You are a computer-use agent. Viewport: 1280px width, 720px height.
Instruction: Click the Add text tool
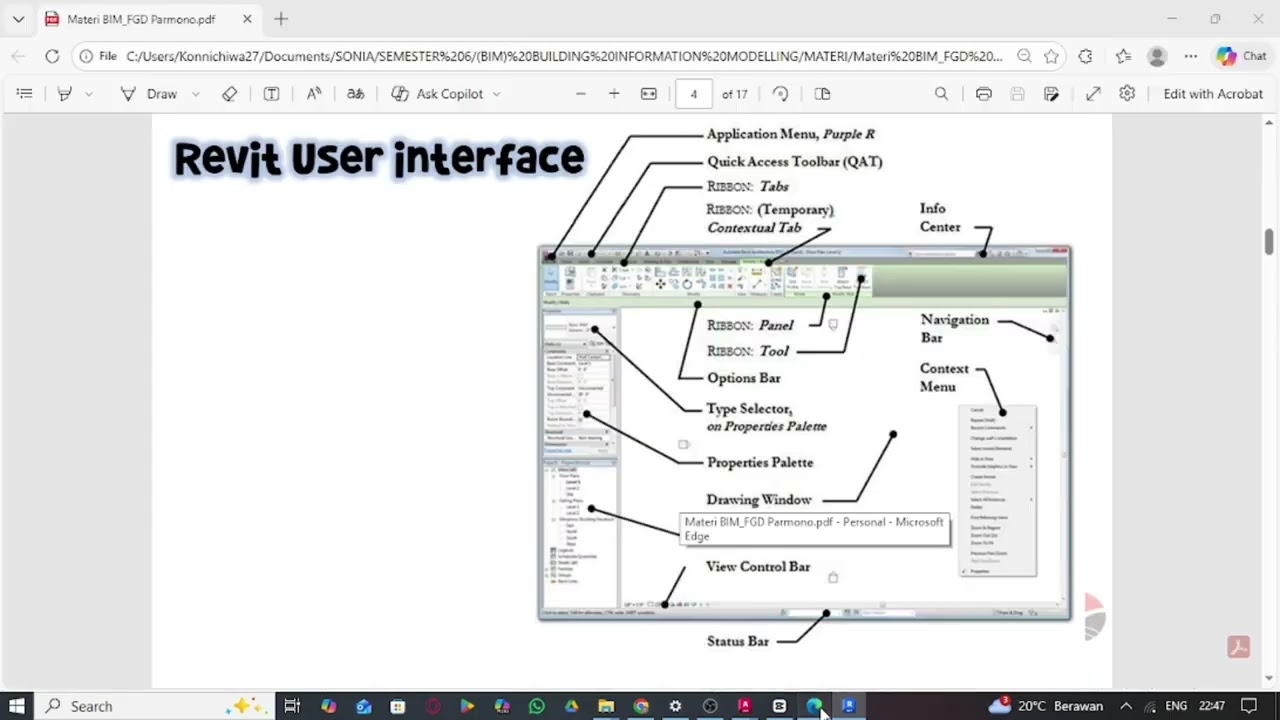click(x=271, y=94)
